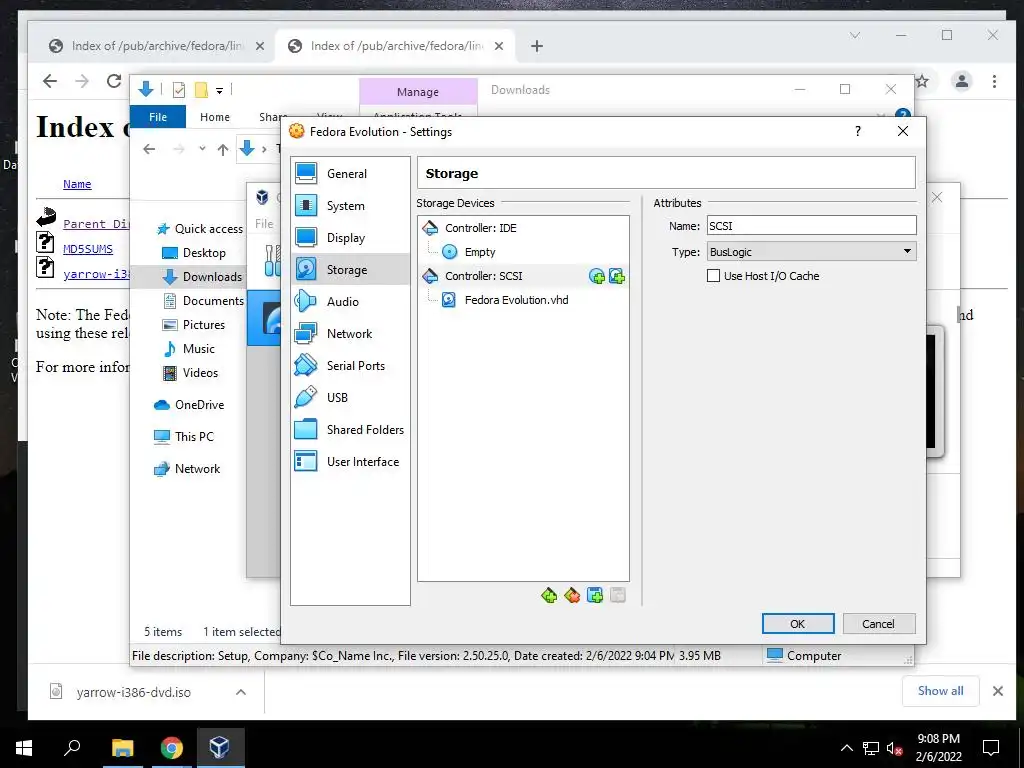Open System settings category
The height and width of the screenshot is (768, 1024).
350,206
